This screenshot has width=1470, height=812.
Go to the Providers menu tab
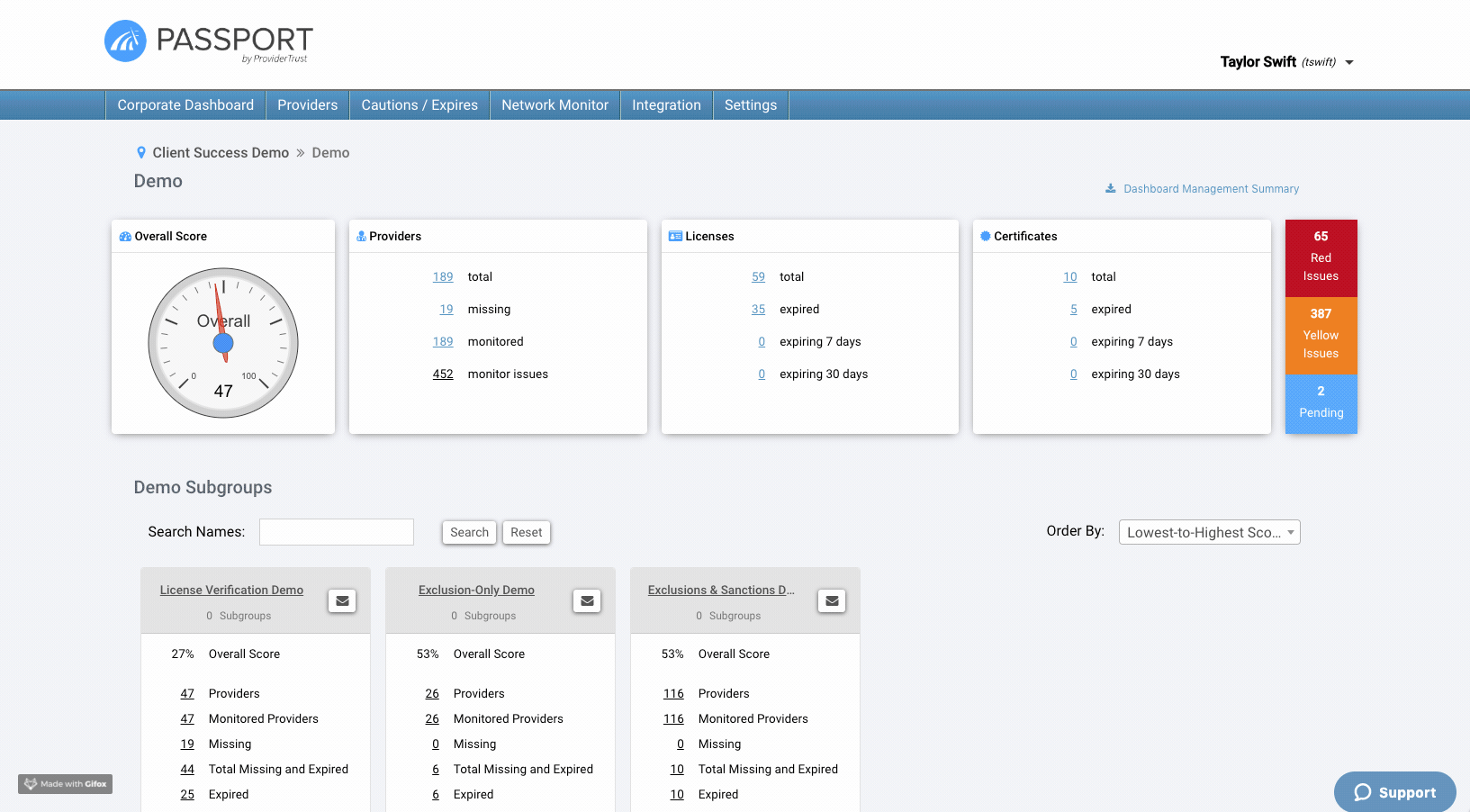(x=308, y=105)
